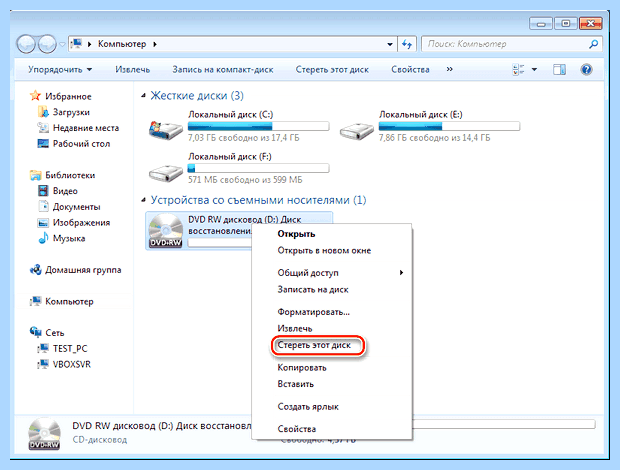Click Стереть этот диск in the toolbar

[332, 70]
